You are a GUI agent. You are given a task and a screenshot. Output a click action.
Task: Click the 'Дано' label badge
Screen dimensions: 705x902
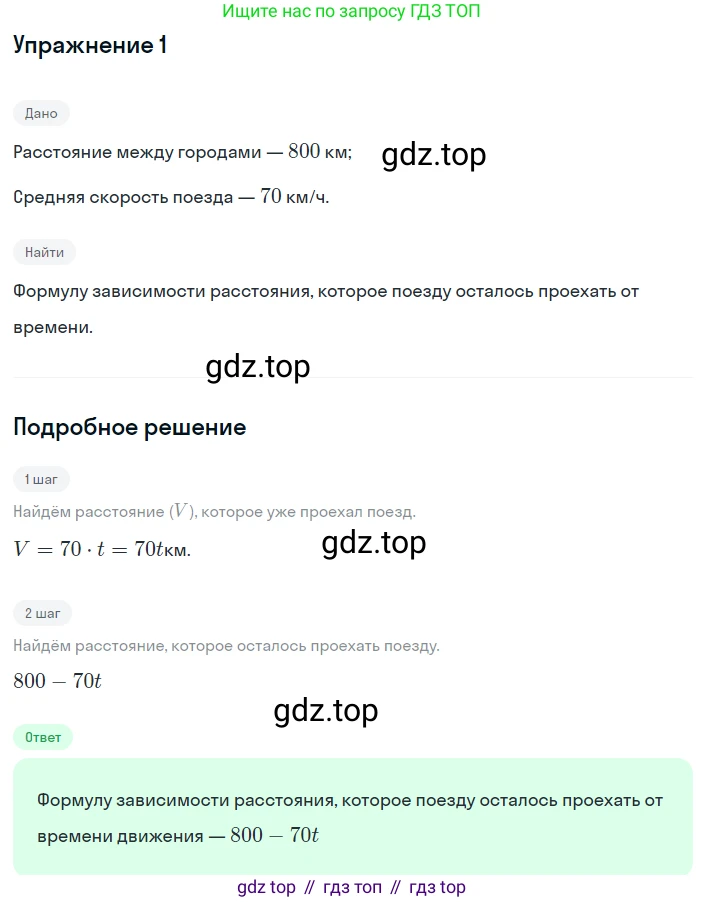pos(41,113)
